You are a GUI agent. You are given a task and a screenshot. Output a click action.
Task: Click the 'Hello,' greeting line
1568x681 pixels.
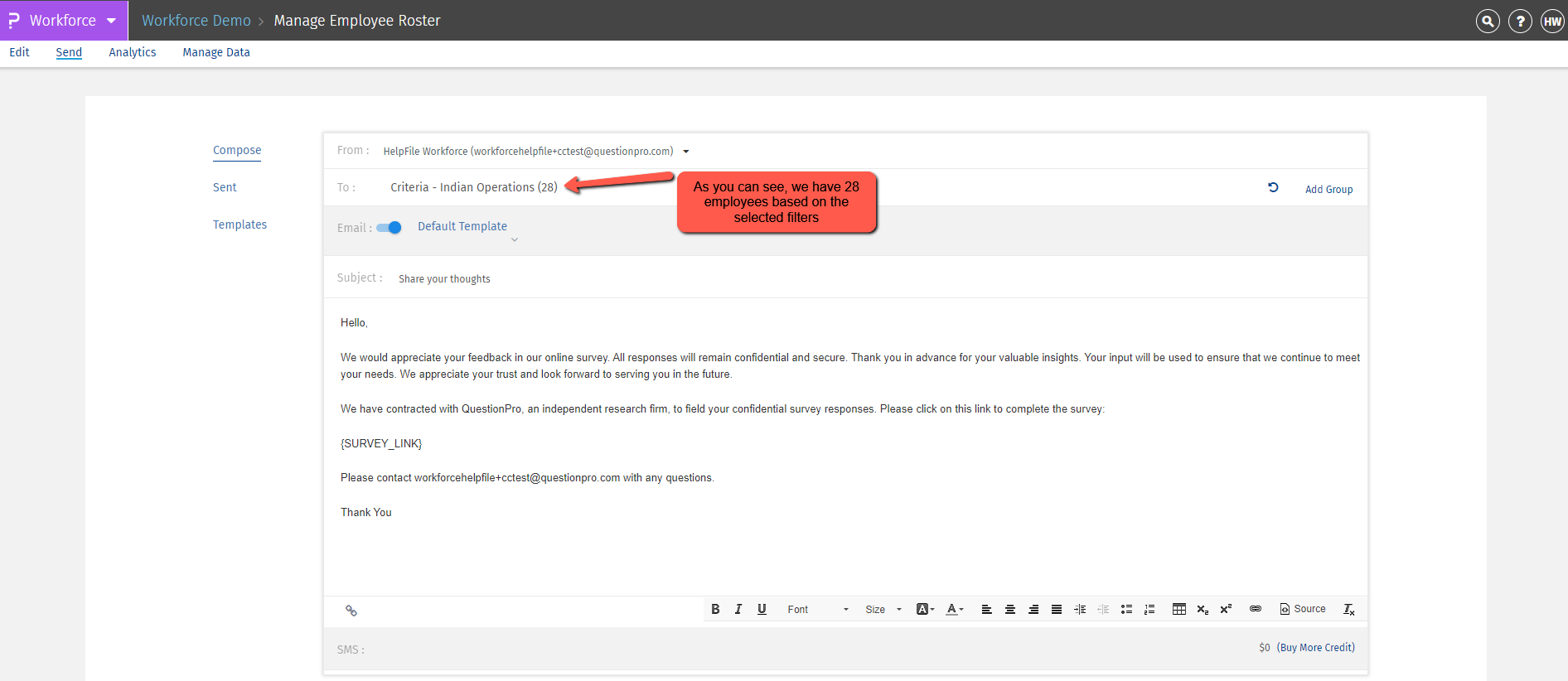pos(354,323)
